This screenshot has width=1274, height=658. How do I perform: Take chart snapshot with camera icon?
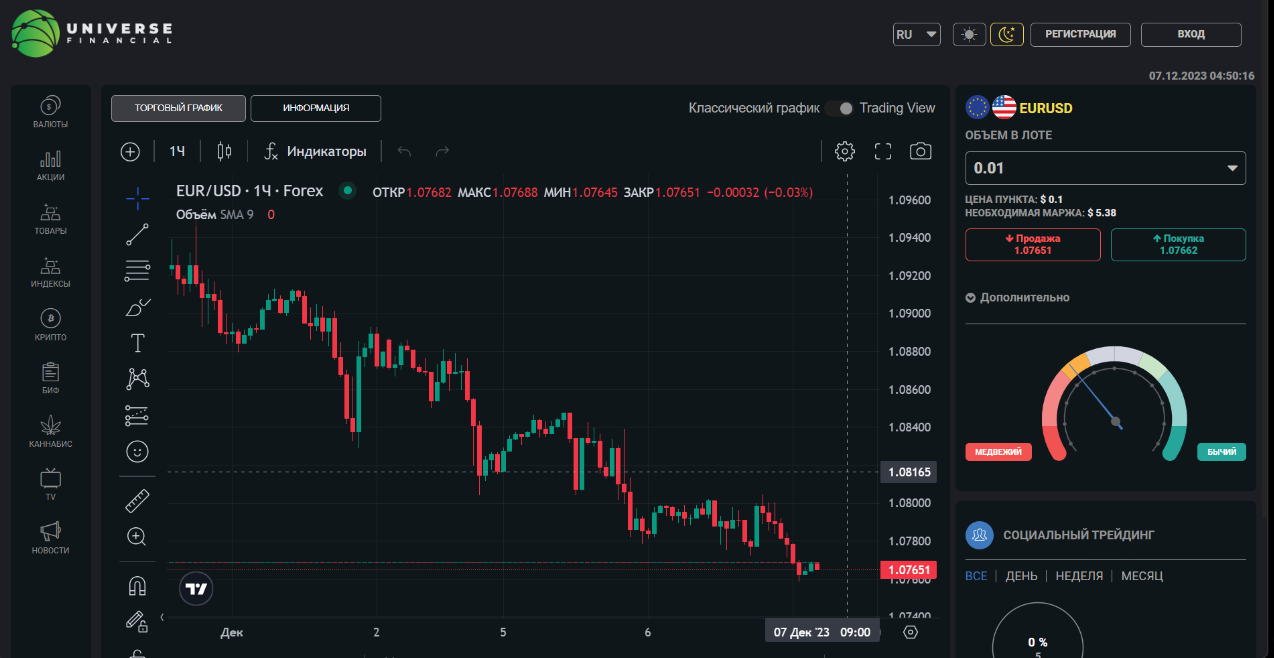(920, 151)
